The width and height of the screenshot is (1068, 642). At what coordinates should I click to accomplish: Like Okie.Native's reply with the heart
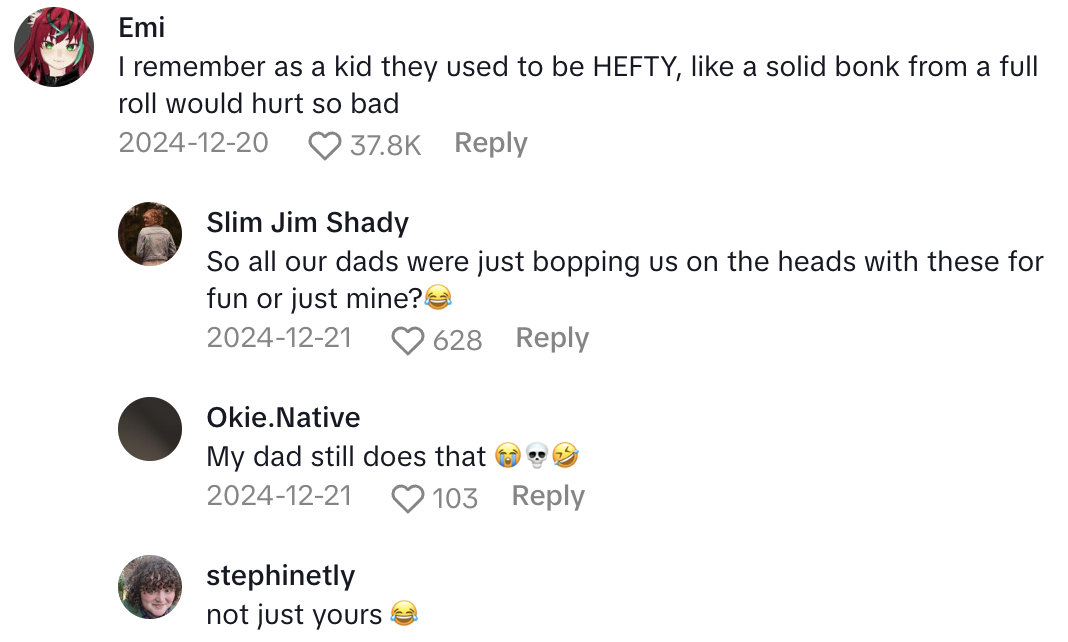407,499
